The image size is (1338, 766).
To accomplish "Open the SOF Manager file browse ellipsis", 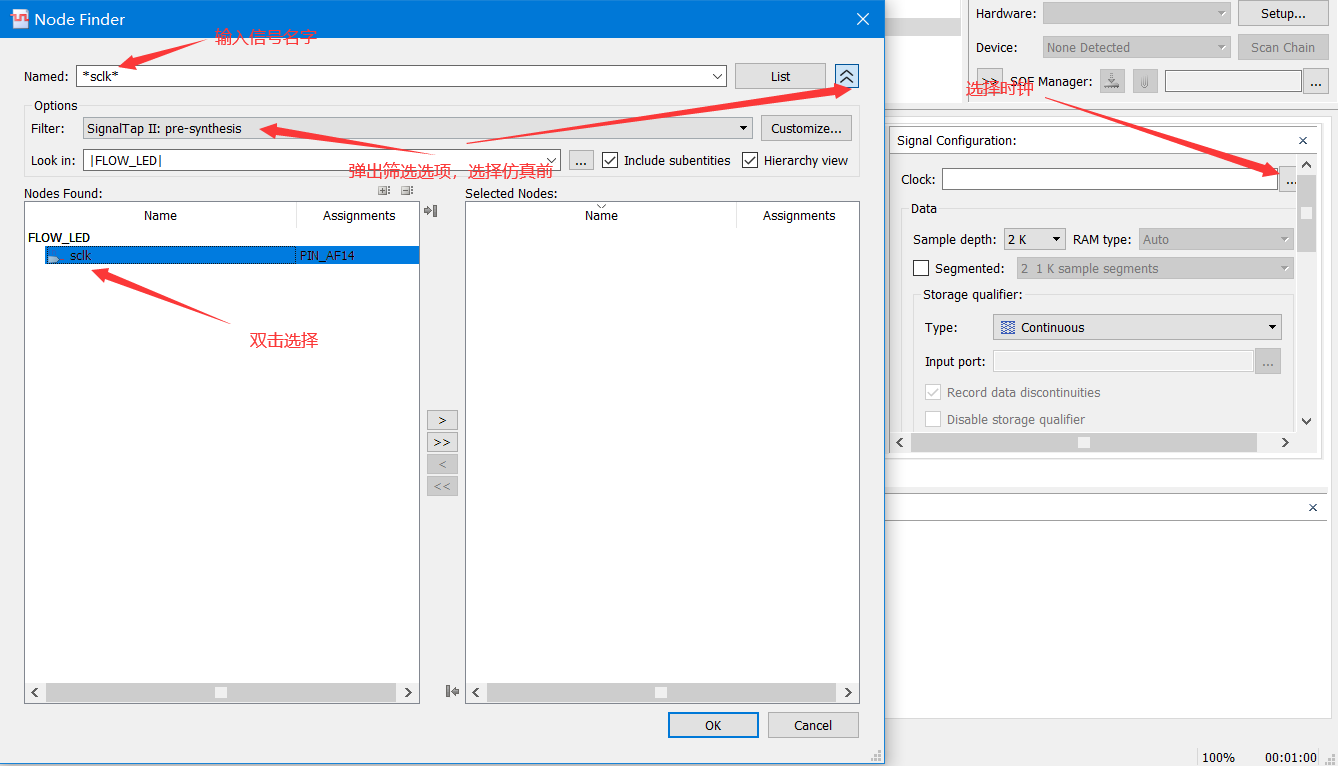I will tap(1317, 82).
